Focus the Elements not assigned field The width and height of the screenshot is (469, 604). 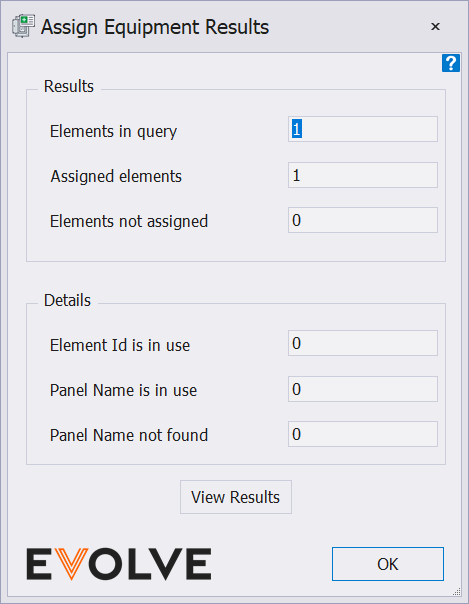tap(363, 220)
